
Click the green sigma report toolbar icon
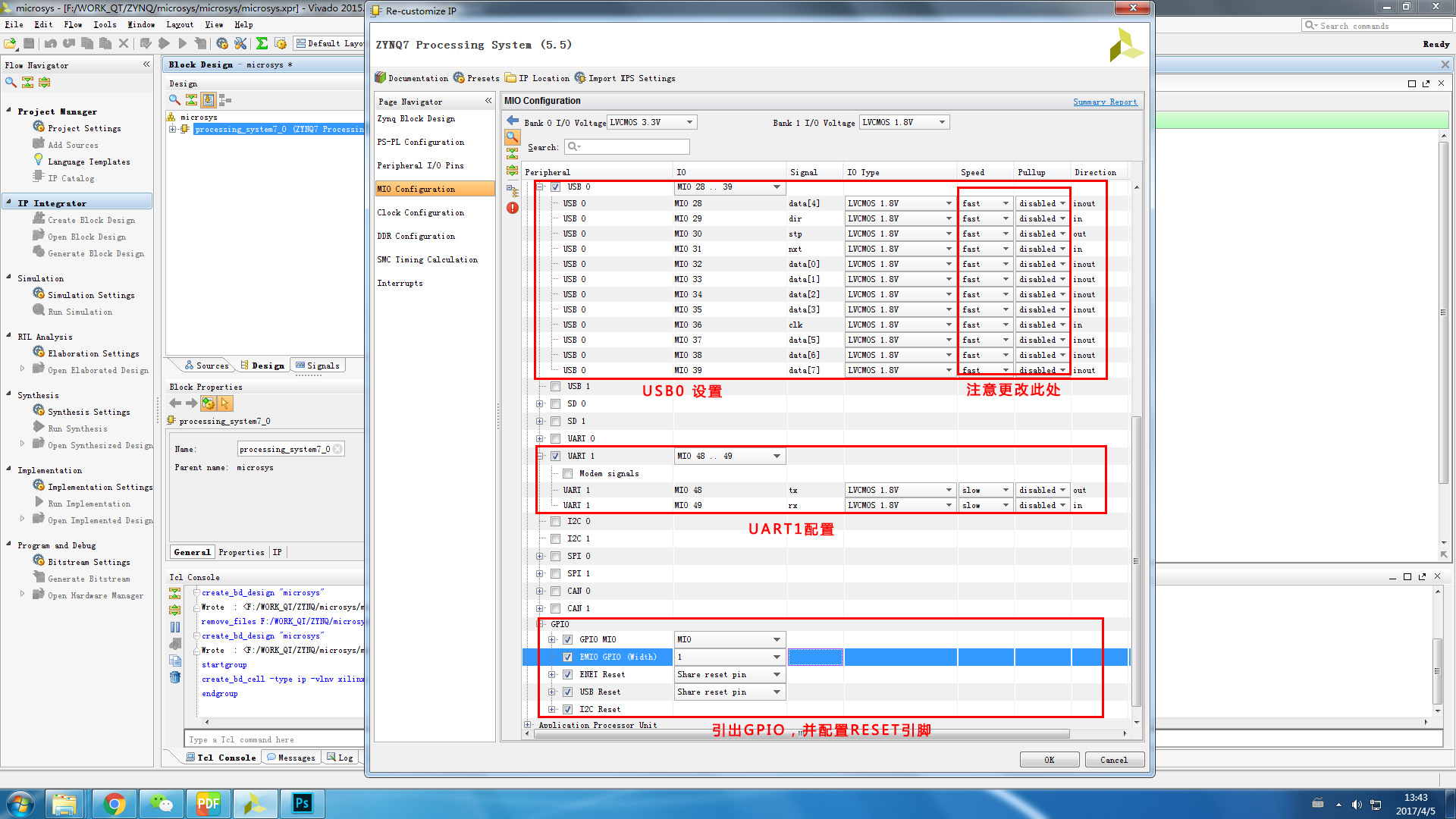pyautogui.click(x=262, y=43)
